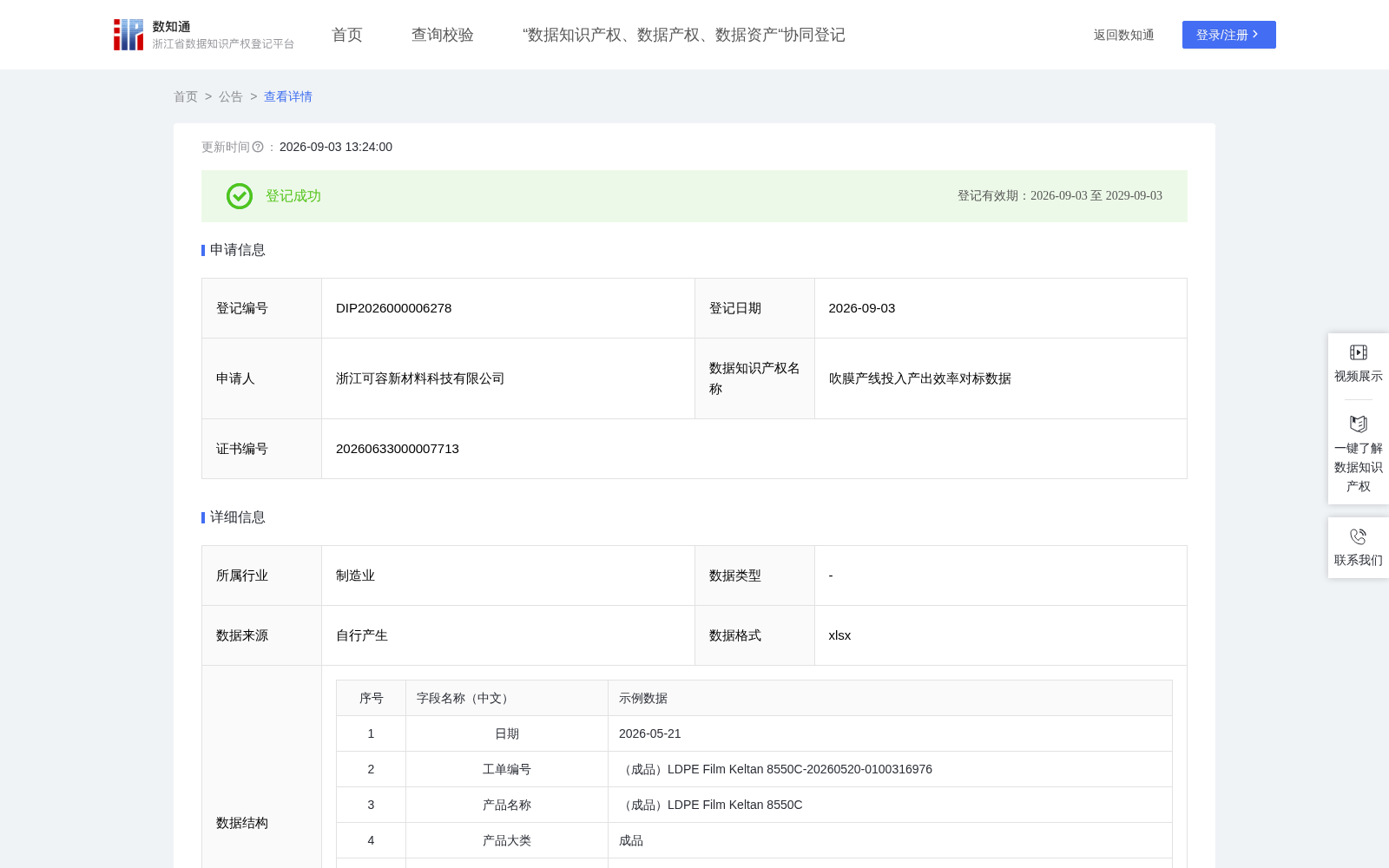The height and width of the screenshot is (868, 1389).
Task: Click the 数据来源 label cell
Action: pyautogui.click(x=261, y=635)
